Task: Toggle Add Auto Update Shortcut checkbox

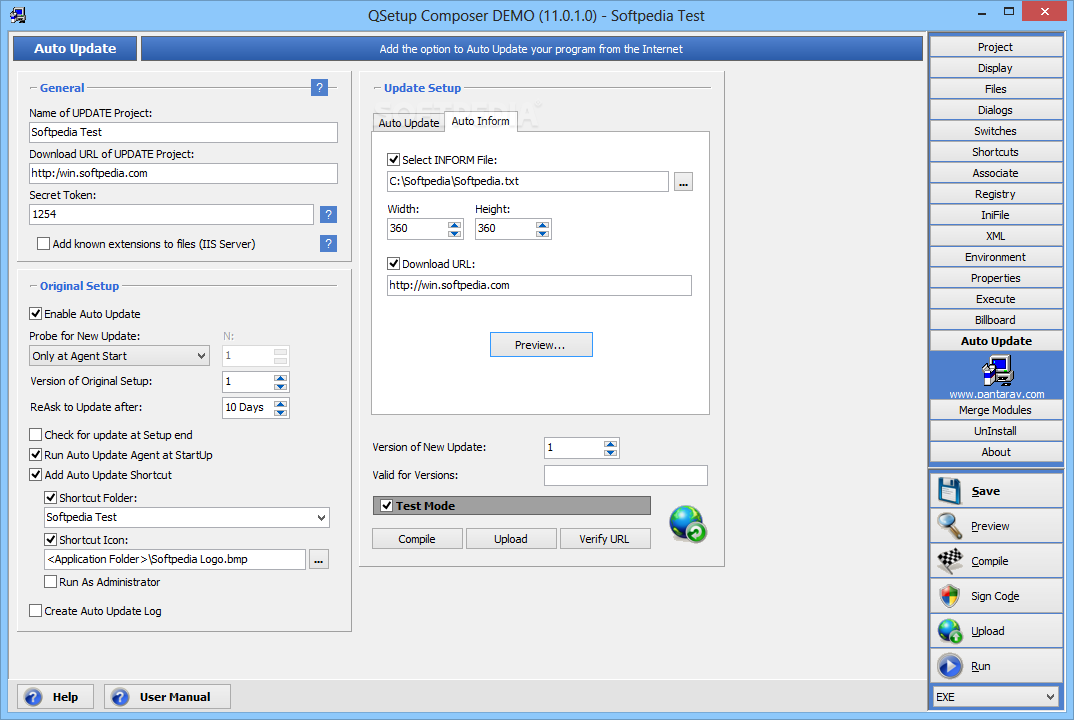Action: point(36,475)
